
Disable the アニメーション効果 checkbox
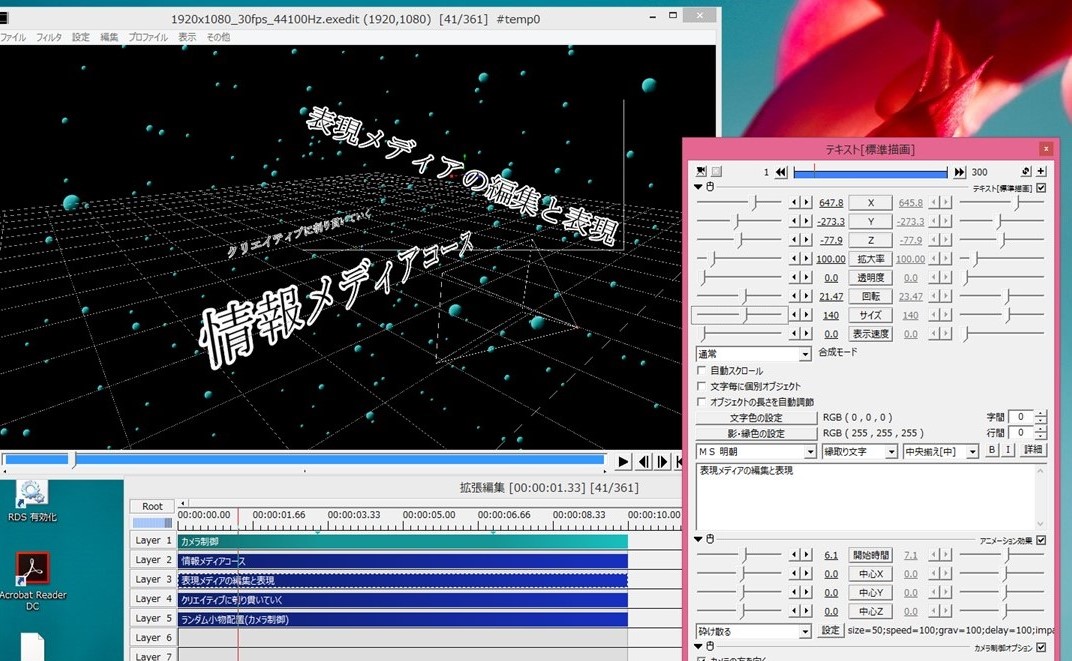tap(1041, 540)
